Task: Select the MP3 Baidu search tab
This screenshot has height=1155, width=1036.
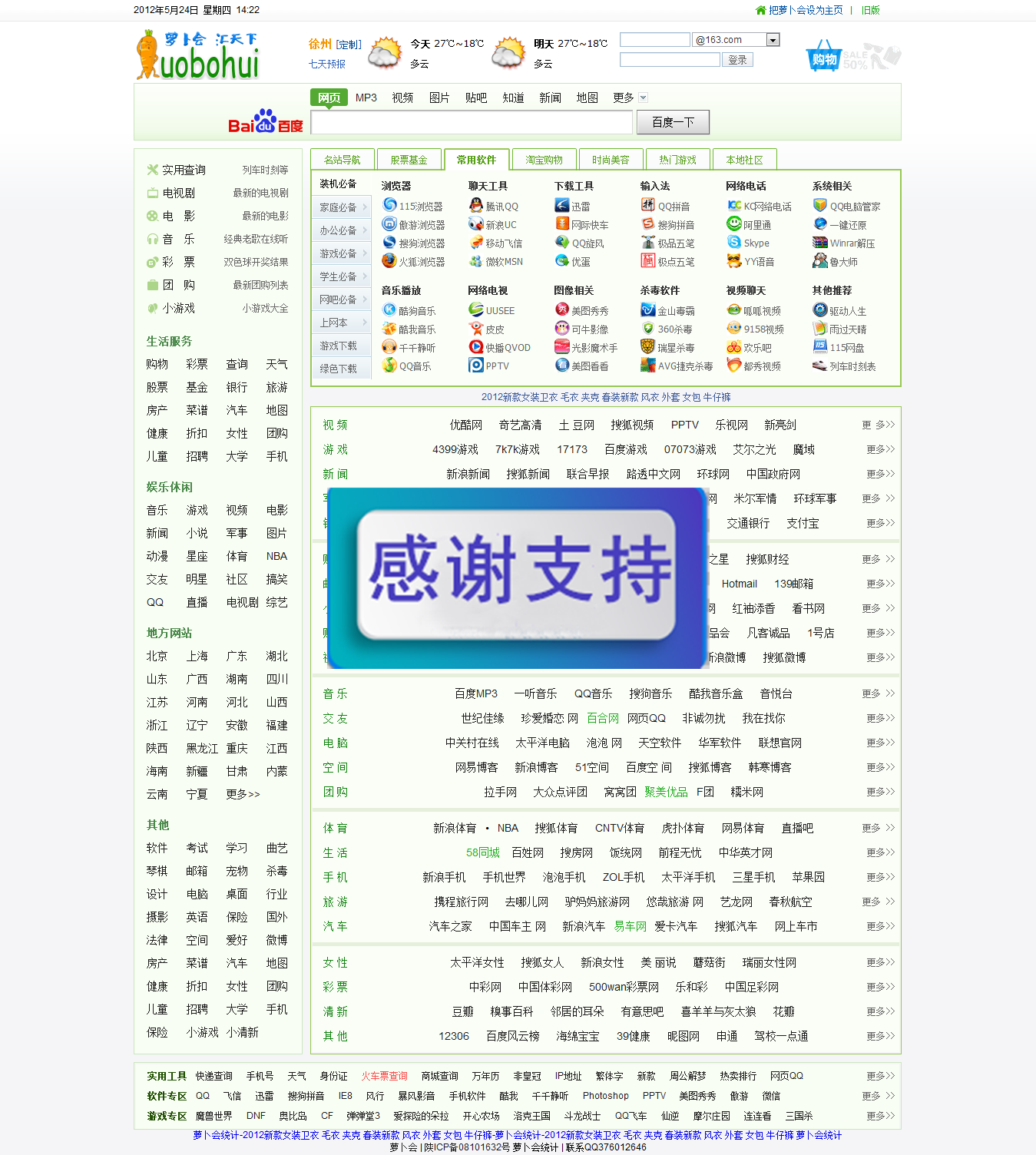Action: pos(366,98)
